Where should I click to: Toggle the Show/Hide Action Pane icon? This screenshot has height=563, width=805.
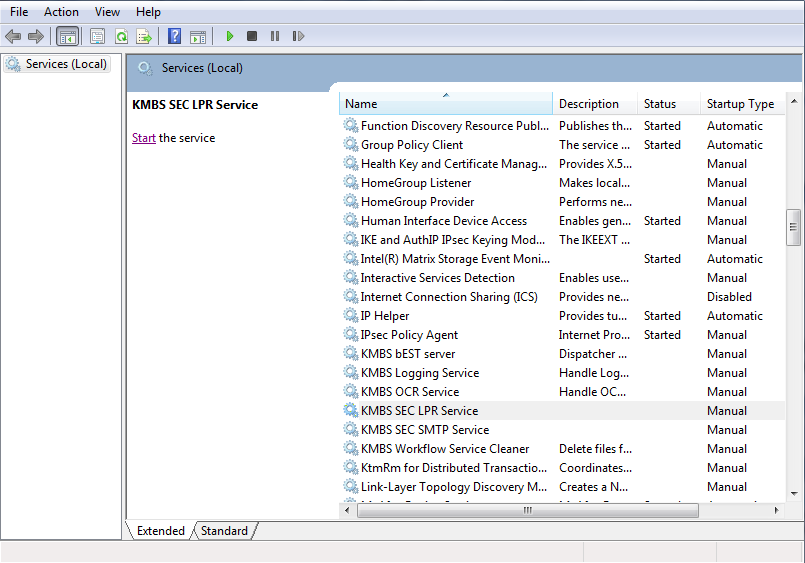198,36
